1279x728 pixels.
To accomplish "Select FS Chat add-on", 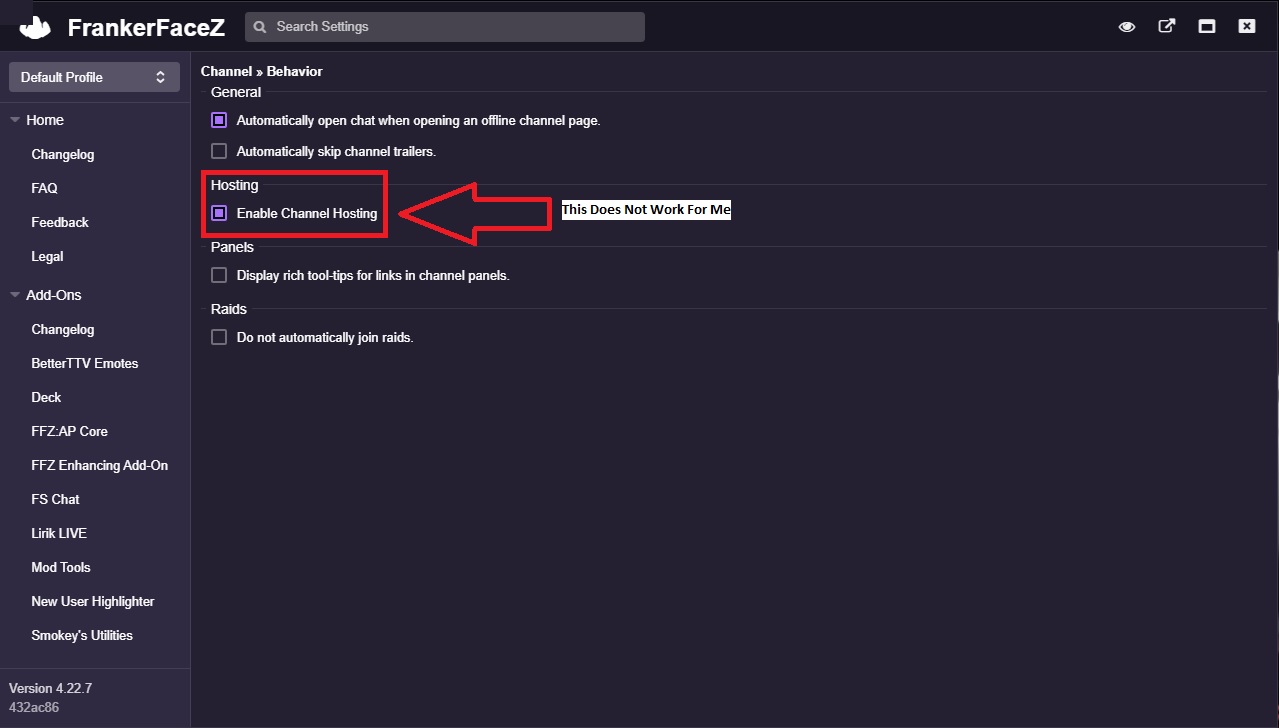I will tap(55, 499).
